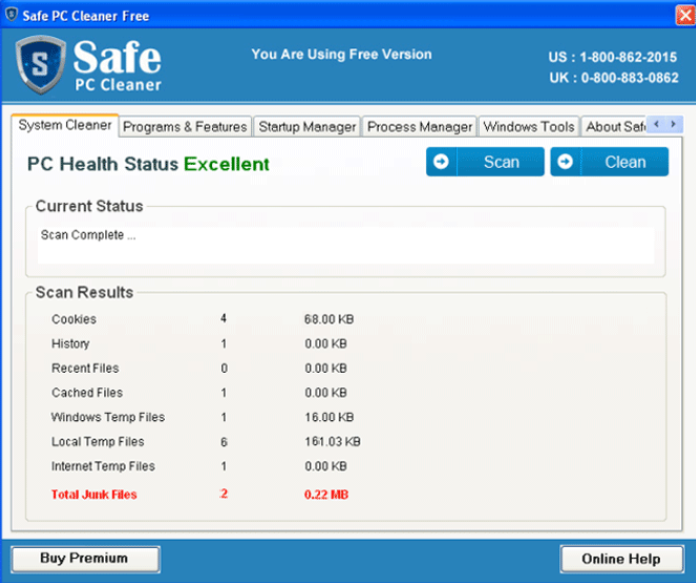This screenshot has height=584, width=697.
Task: Click the arrow icon on Scan button
Action: 441,162
